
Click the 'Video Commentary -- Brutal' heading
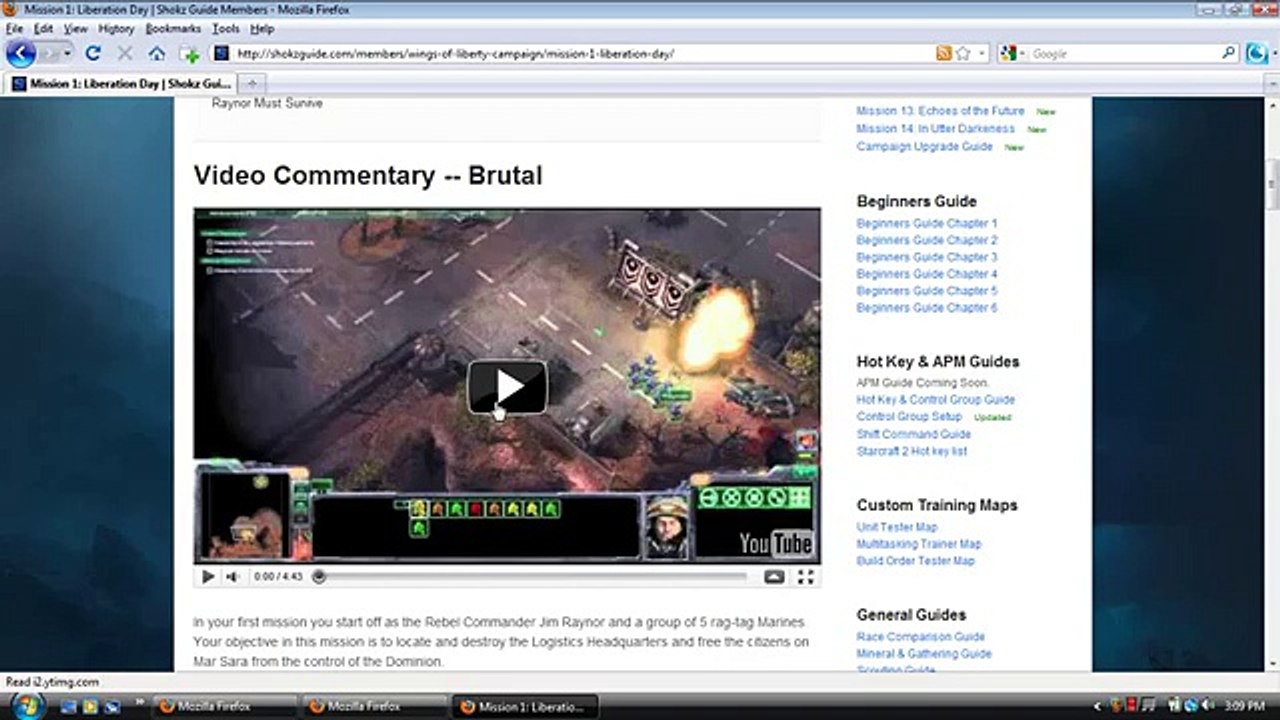click(x=368, y=176)
